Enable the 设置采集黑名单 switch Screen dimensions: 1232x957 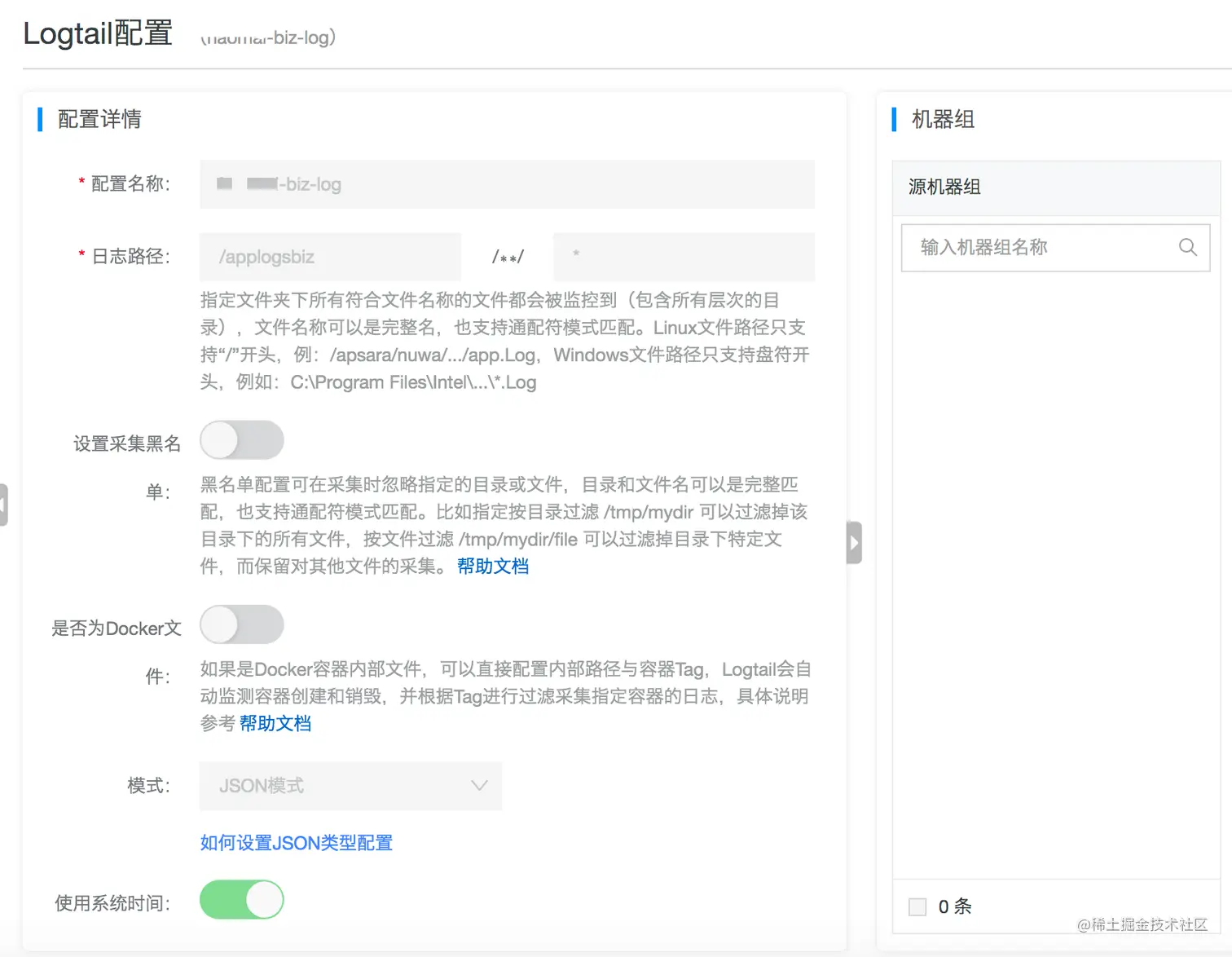click(241, 439)
